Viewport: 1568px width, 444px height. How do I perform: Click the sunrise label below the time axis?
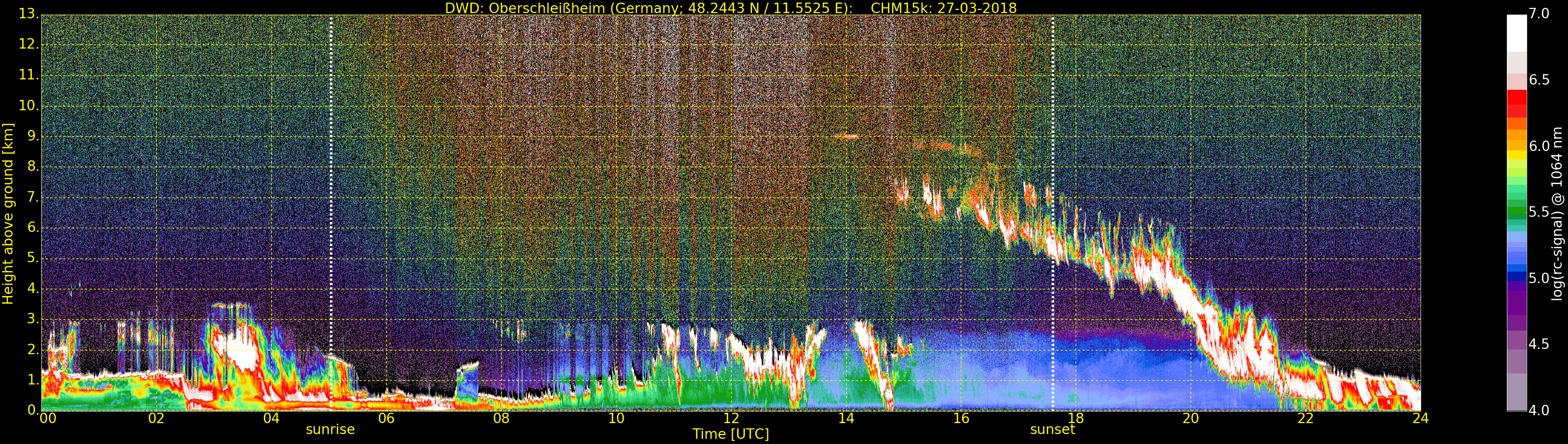click(330, 429)
